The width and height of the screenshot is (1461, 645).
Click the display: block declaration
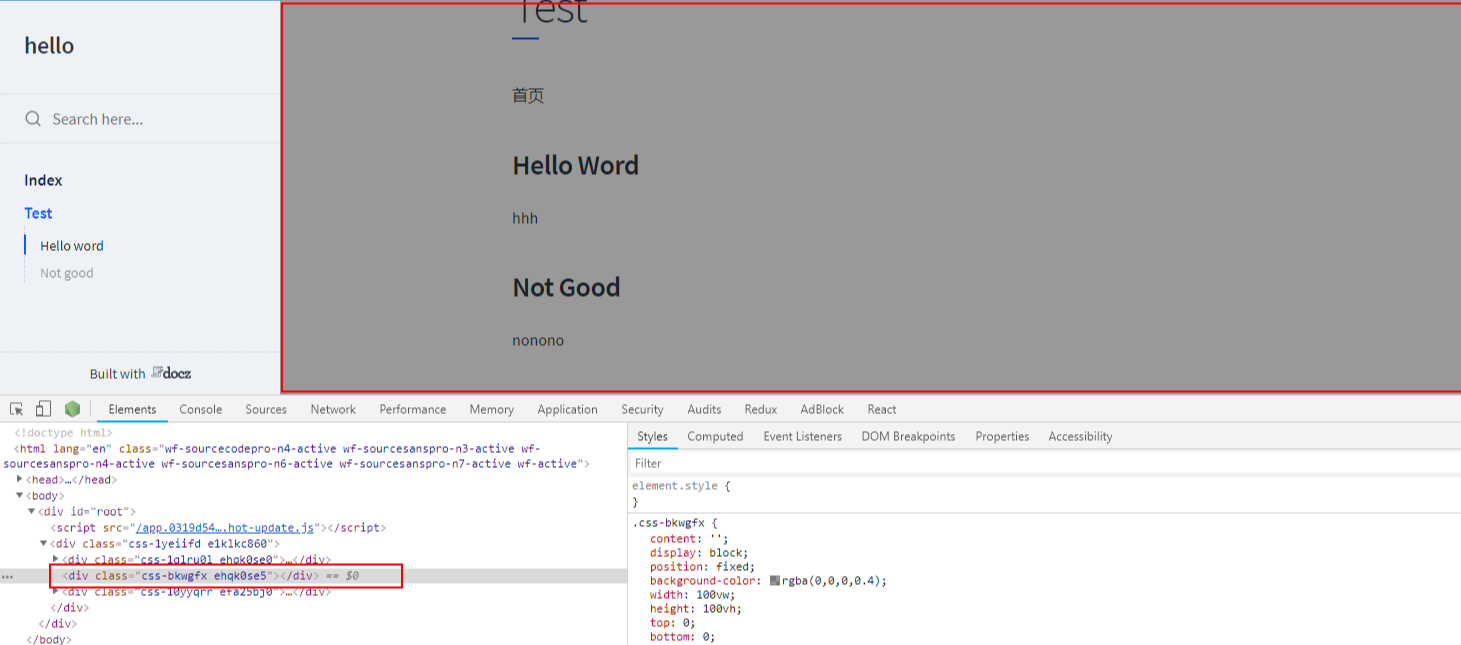point(699,553)
